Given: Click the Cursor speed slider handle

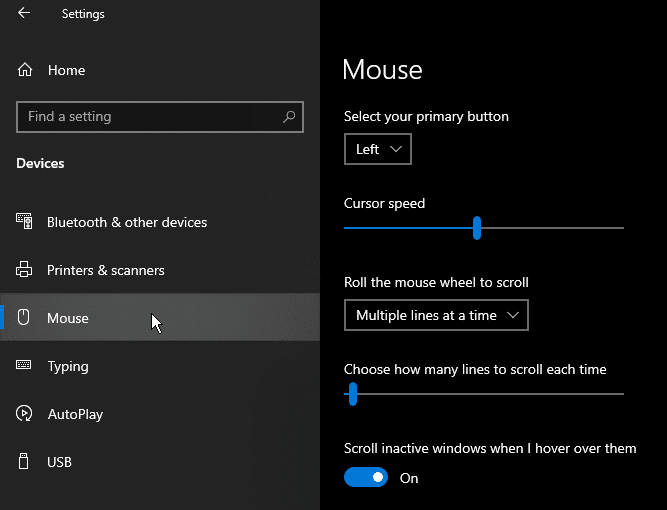Looking at the screenshot, I should coord(477,228).
